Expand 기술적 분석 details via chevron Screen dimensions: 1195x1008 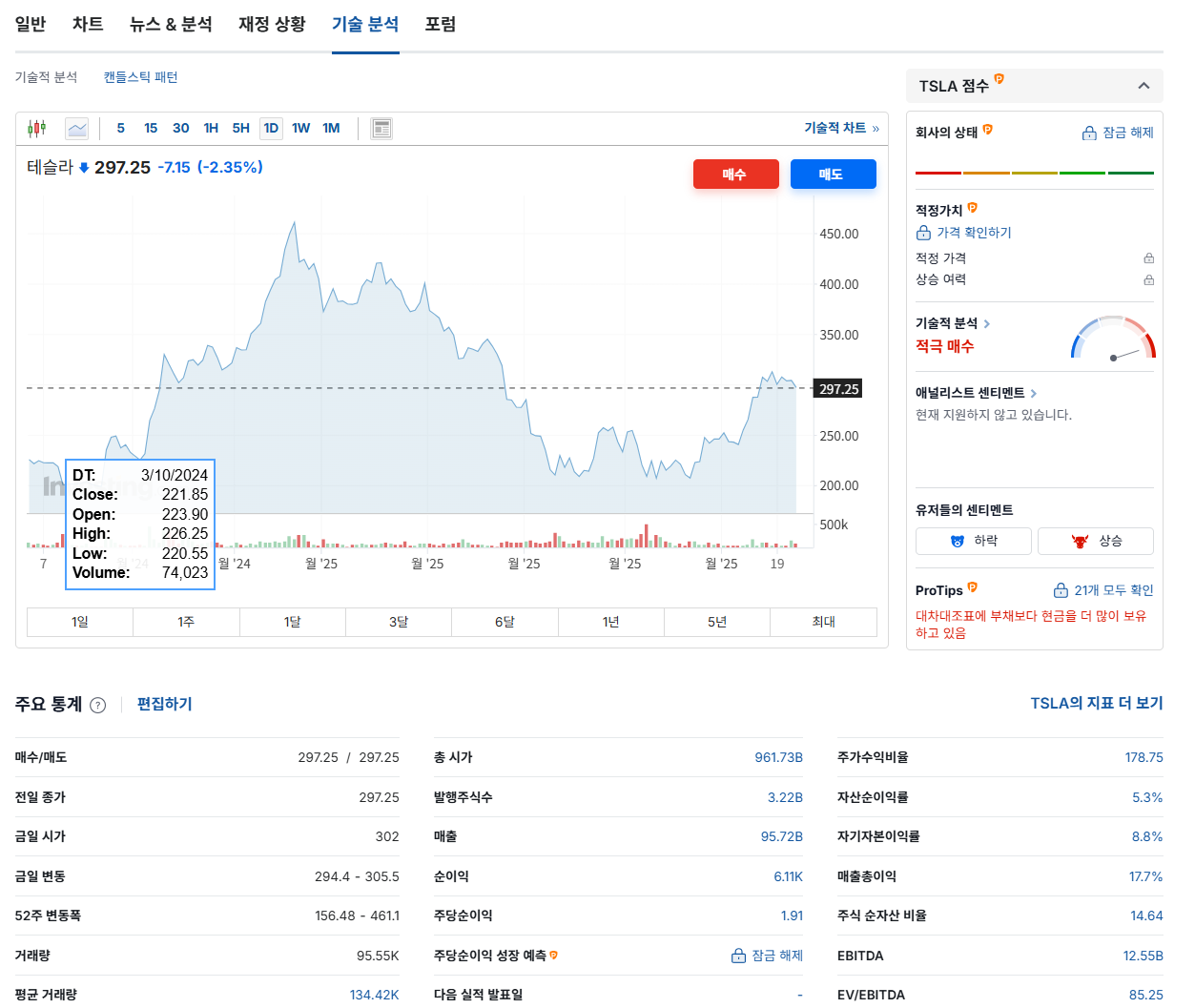click(x=987, y=323)
